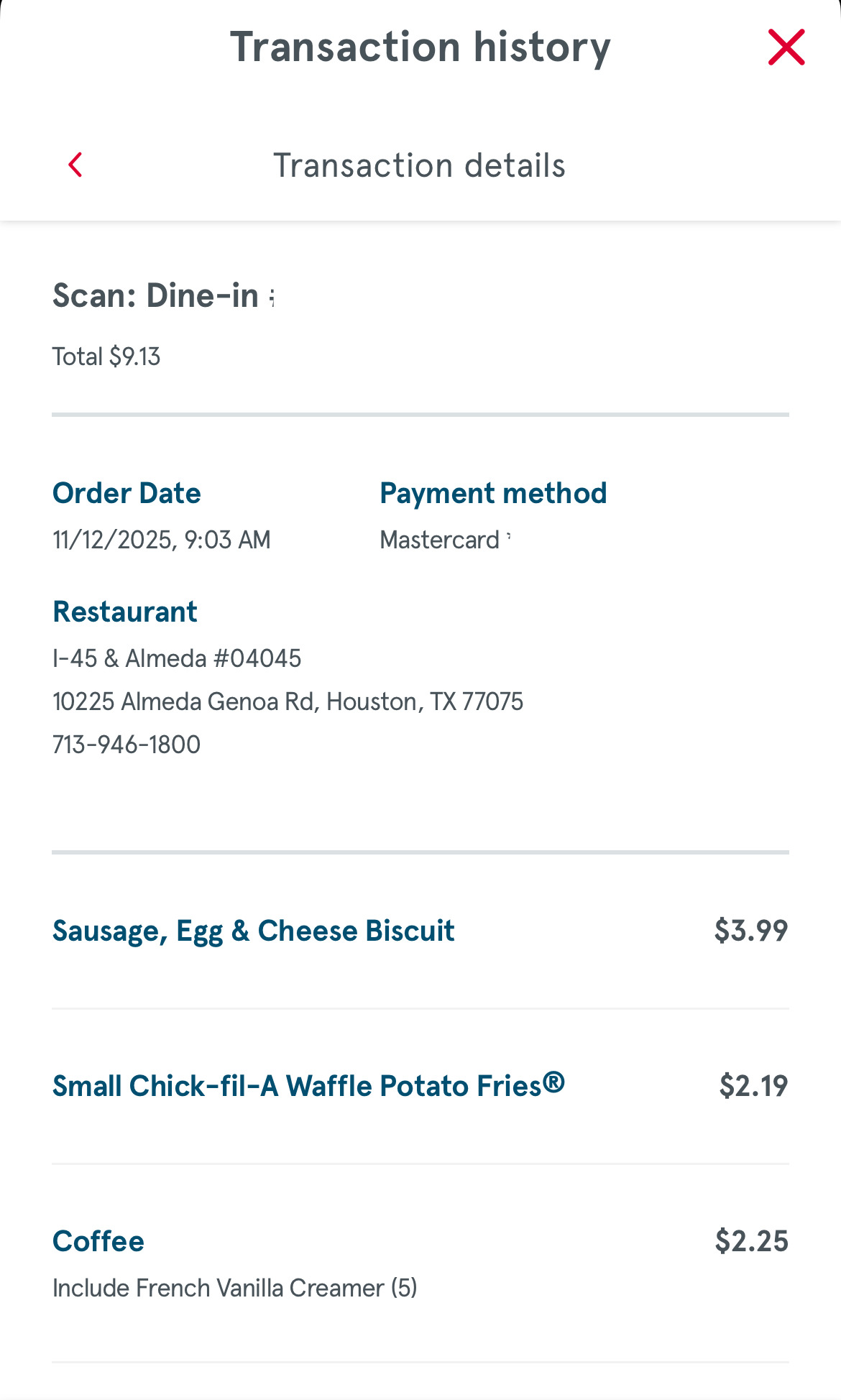The width and height of the screenshot is (841, 1400).
Task: Close the Transaction history panel
Action: point(786,47)
